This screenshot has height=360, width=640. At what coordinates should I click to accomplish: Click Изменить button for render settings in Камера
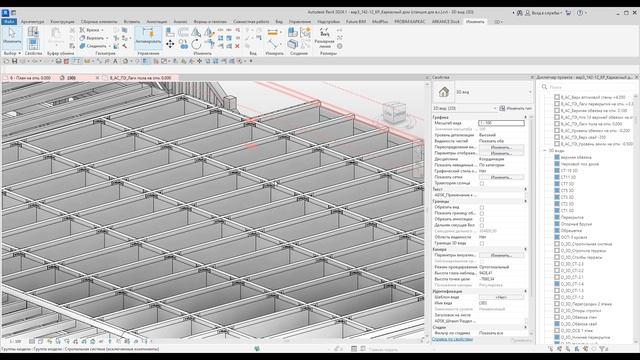(x=501, y=256)
